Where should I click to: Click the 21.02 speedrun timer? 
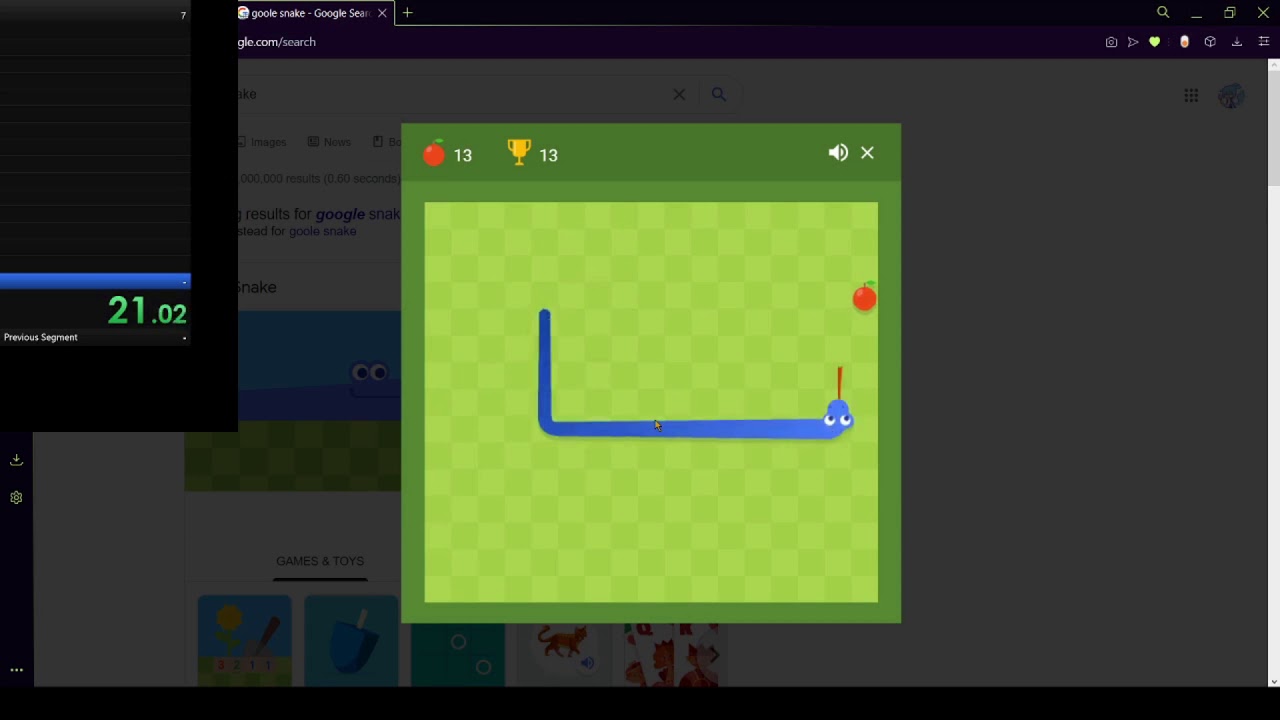tap(147, 311)
